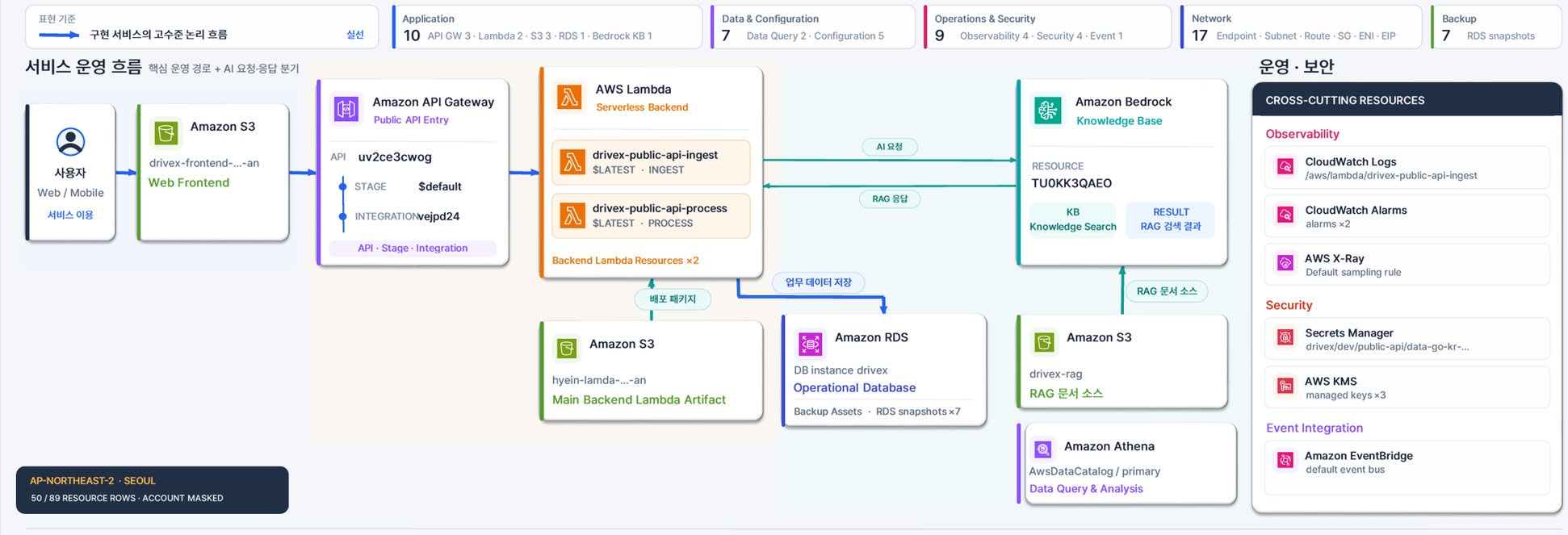Click the AI 요청 flow label
1568x535 pixels.
pos(890,147)
